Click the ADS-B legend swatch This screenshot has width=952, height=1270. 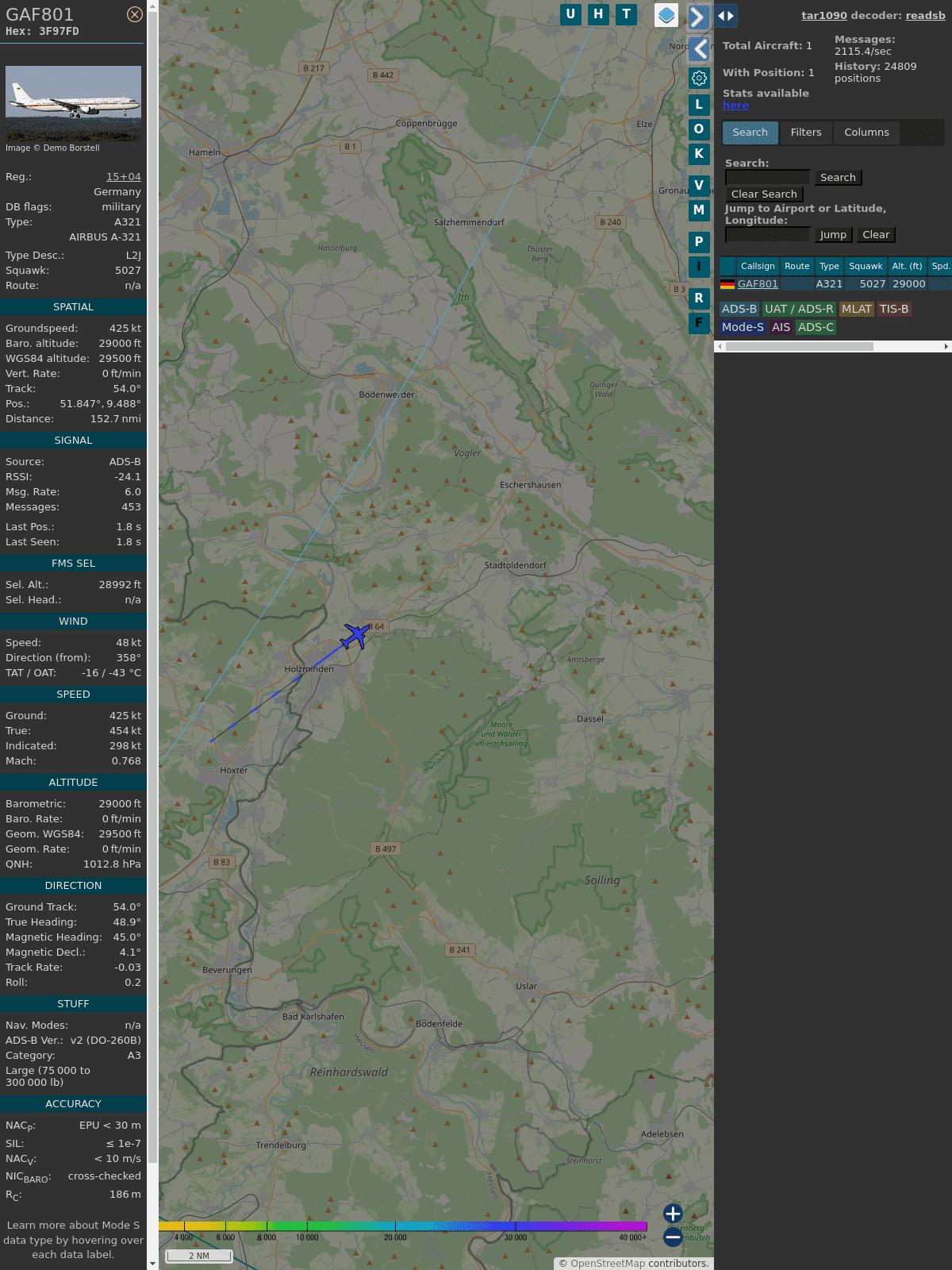click(739, 310)
